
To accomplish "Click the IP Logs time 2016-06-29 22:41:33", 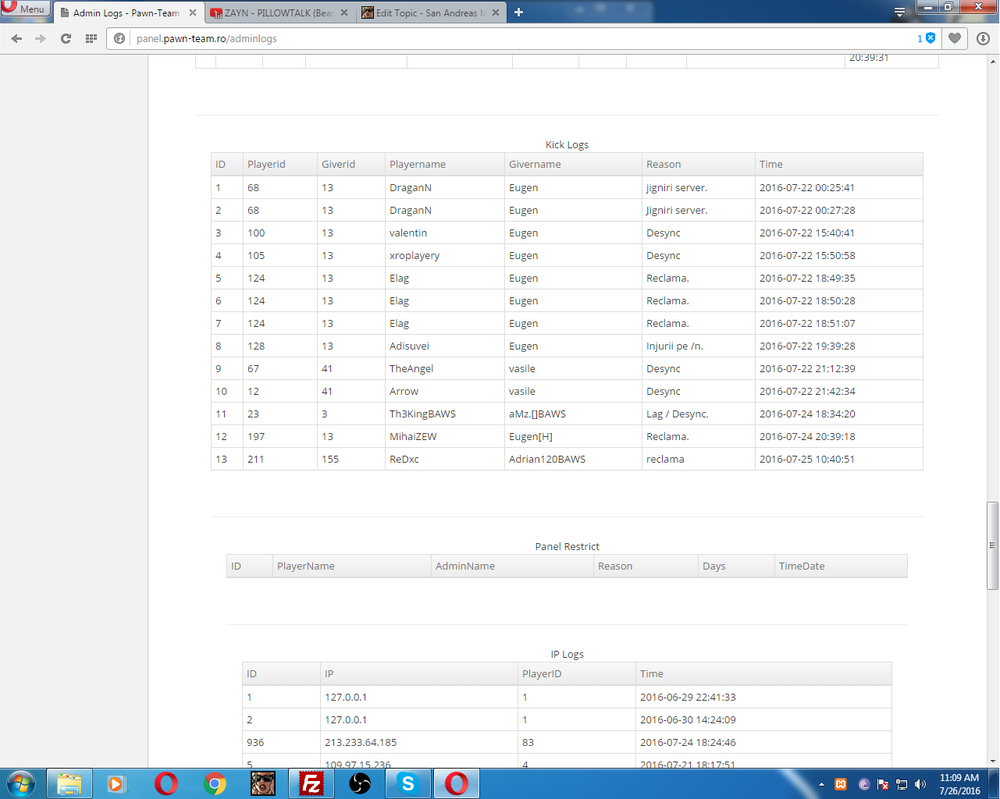I will (x=688, y=697).
